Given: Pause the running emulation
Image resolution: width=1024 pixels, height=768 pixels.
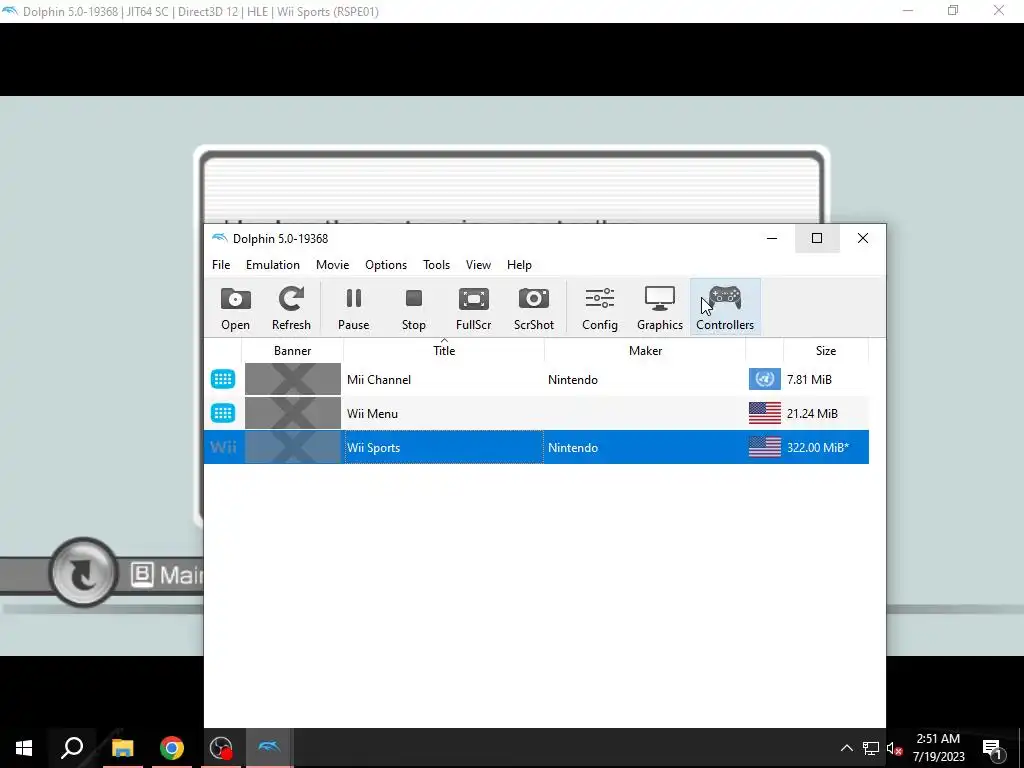Looking at the screenshot, I should pos(353,308).
